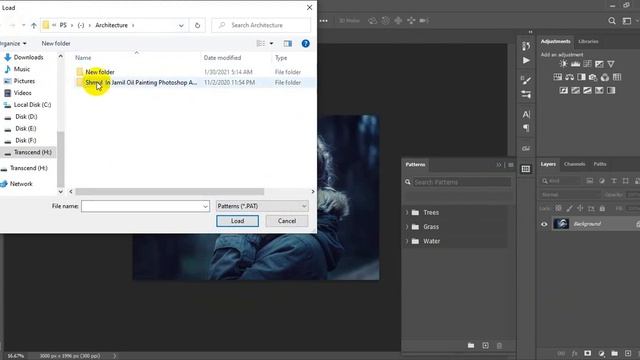
Task: Toggle lock all padlock icon
Action: (x=602, y=208)
